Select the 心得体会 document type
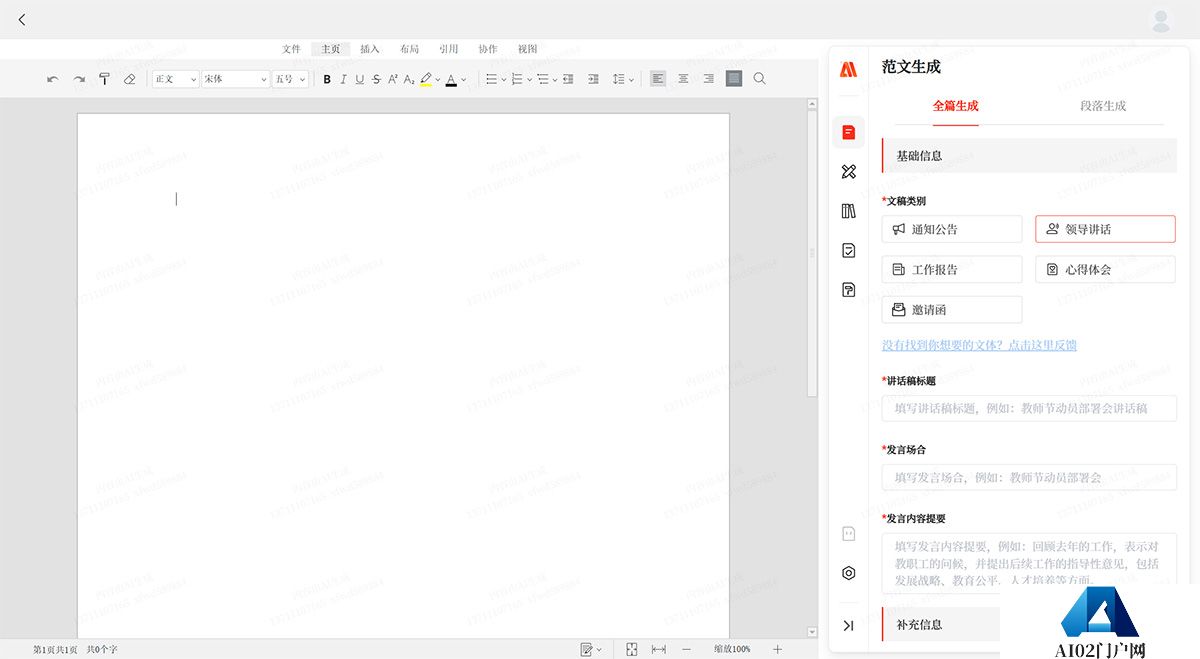This screenshot has width=1200, height=659. pyautogui.click(x=1105, y=269)
